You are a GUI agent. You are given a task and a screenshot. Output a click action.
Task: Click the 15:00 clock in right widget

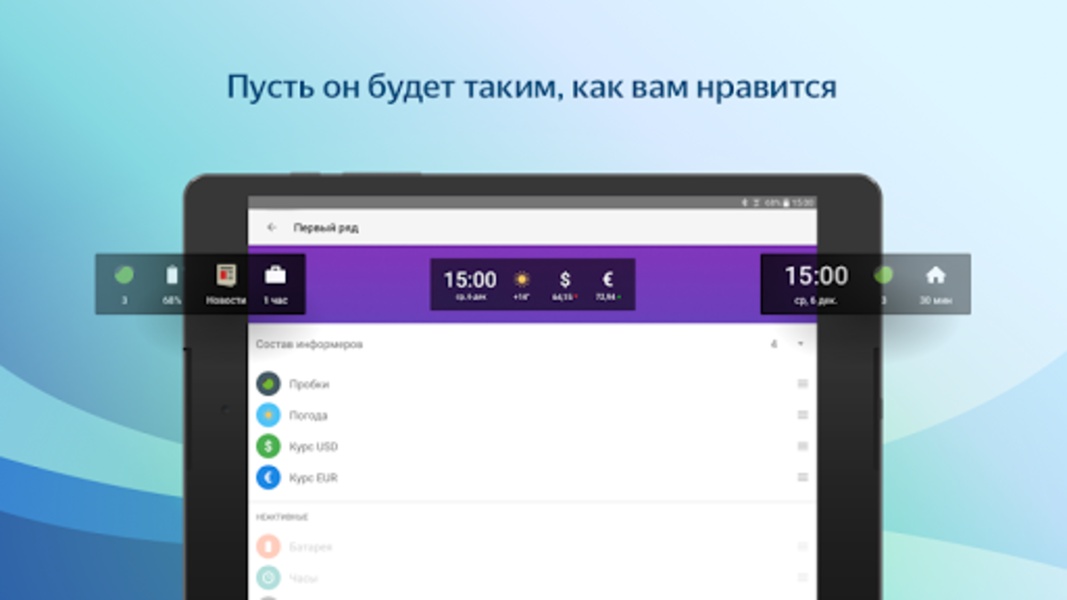coord(816,276)
